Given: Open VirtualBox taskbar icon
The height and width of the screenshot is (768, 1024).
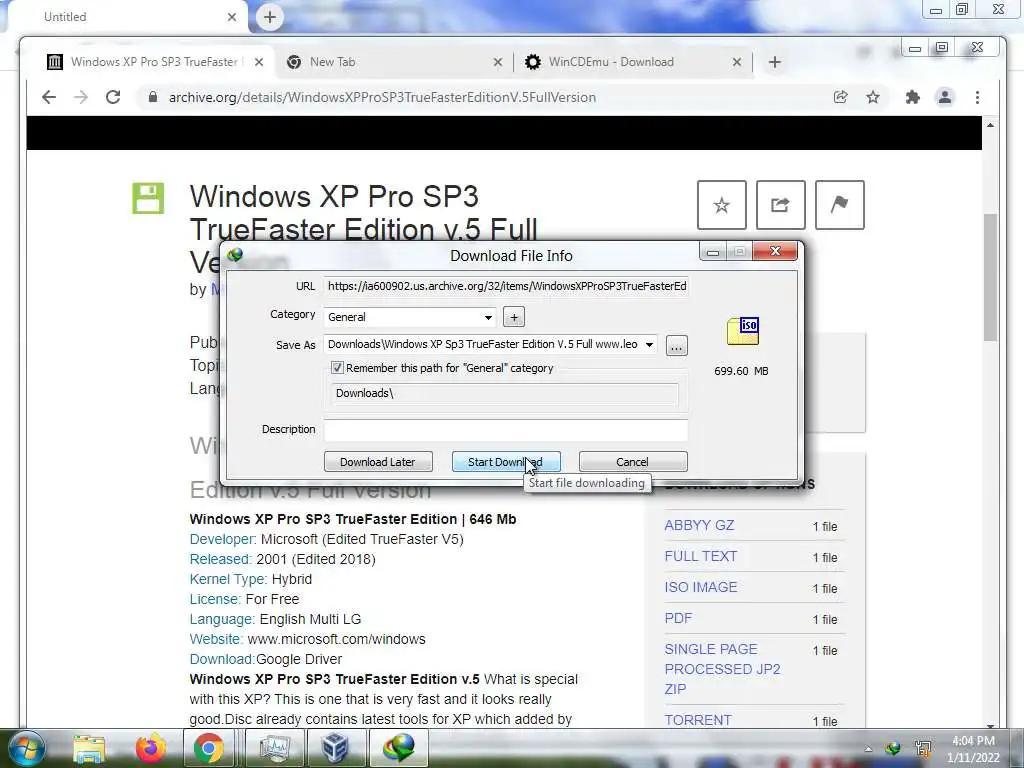Looking at the screenshot, I should click(334, 748).
